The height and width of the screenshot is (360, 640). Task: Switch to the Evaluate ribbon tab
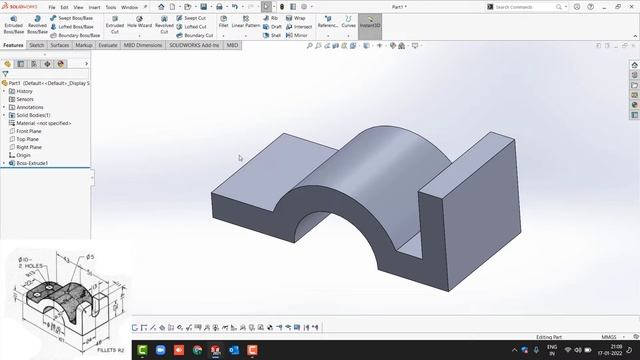108,45
